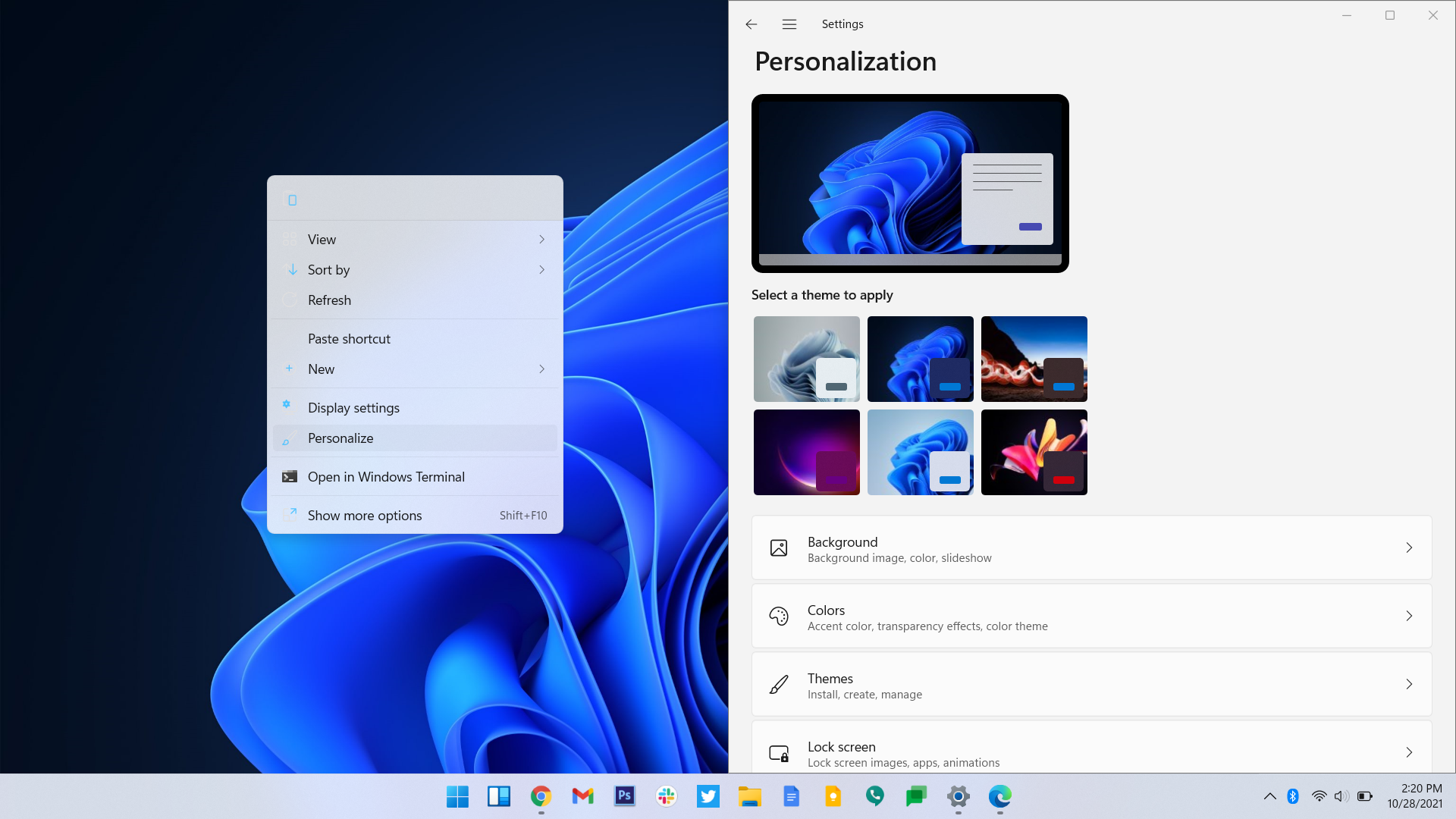The width and height of the screenshot is (1456, 819).
Task: Click the Photoshop icon in taskbar
Action: tap(624, 796)
